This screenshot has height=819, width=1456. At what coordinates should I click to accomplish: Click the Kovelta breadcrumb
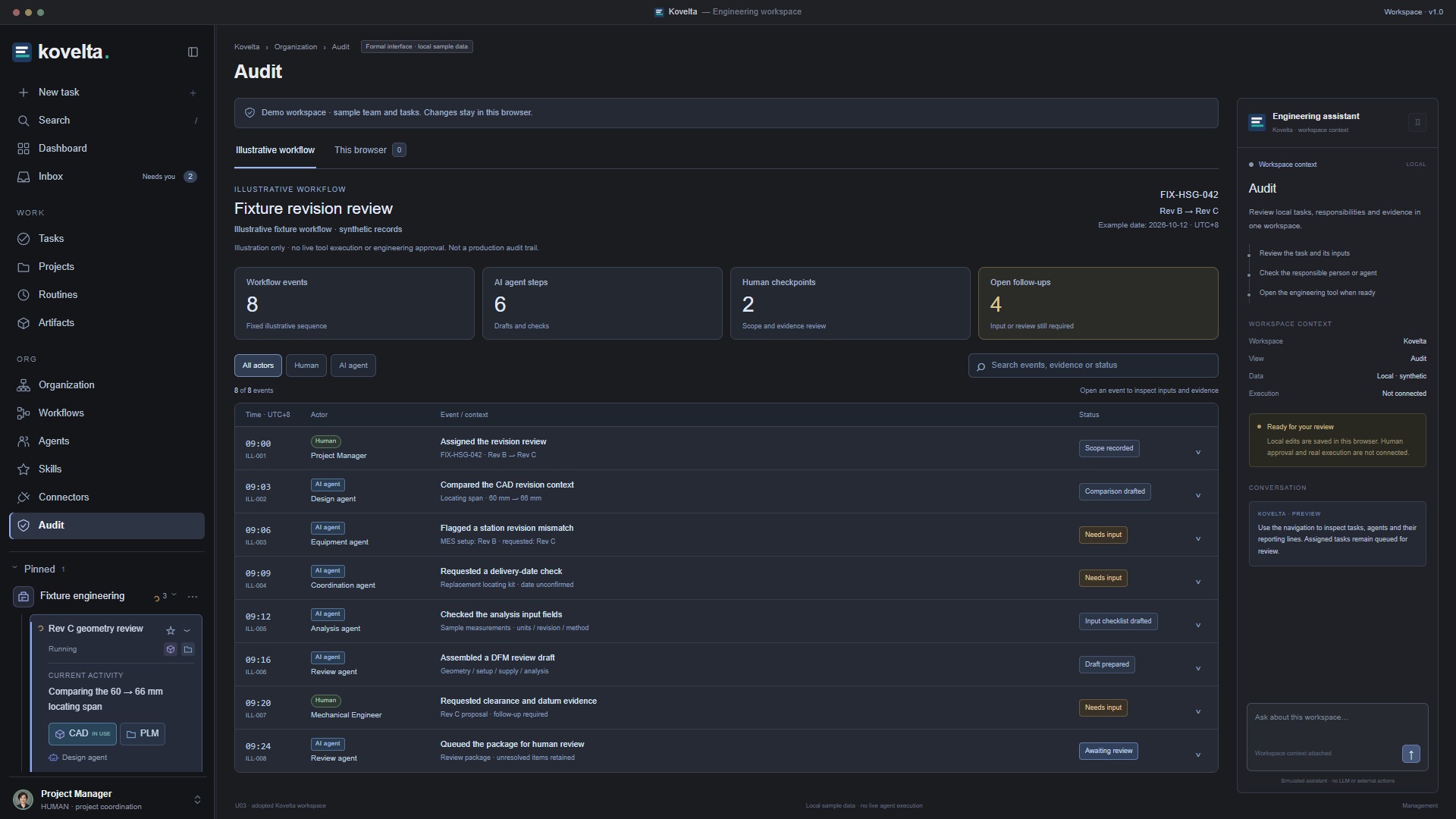246,47
